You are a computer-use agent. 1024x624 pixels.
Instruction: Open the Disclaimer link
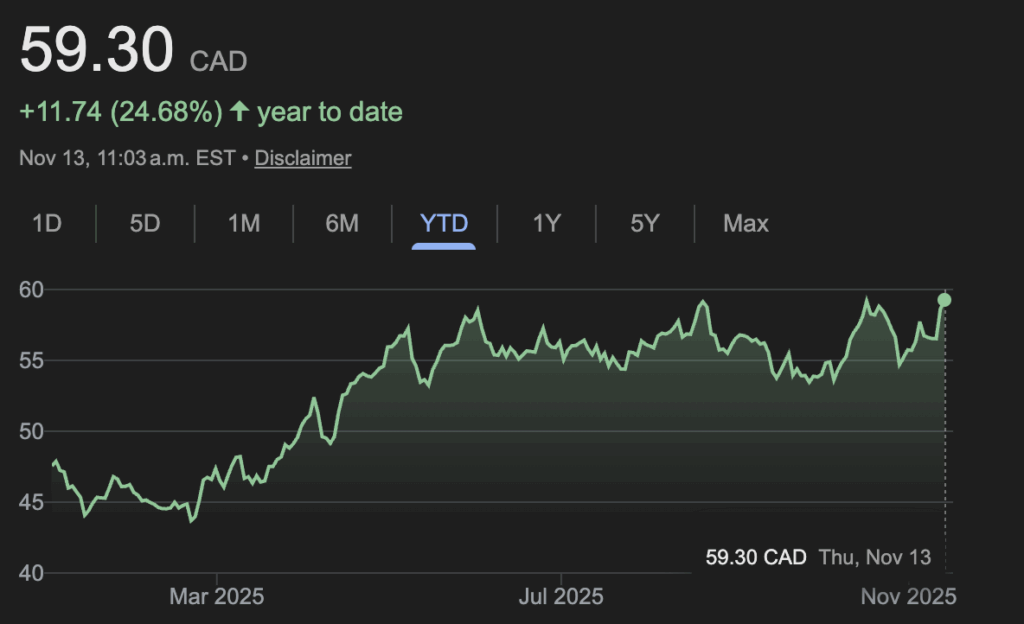coord(303,158)
